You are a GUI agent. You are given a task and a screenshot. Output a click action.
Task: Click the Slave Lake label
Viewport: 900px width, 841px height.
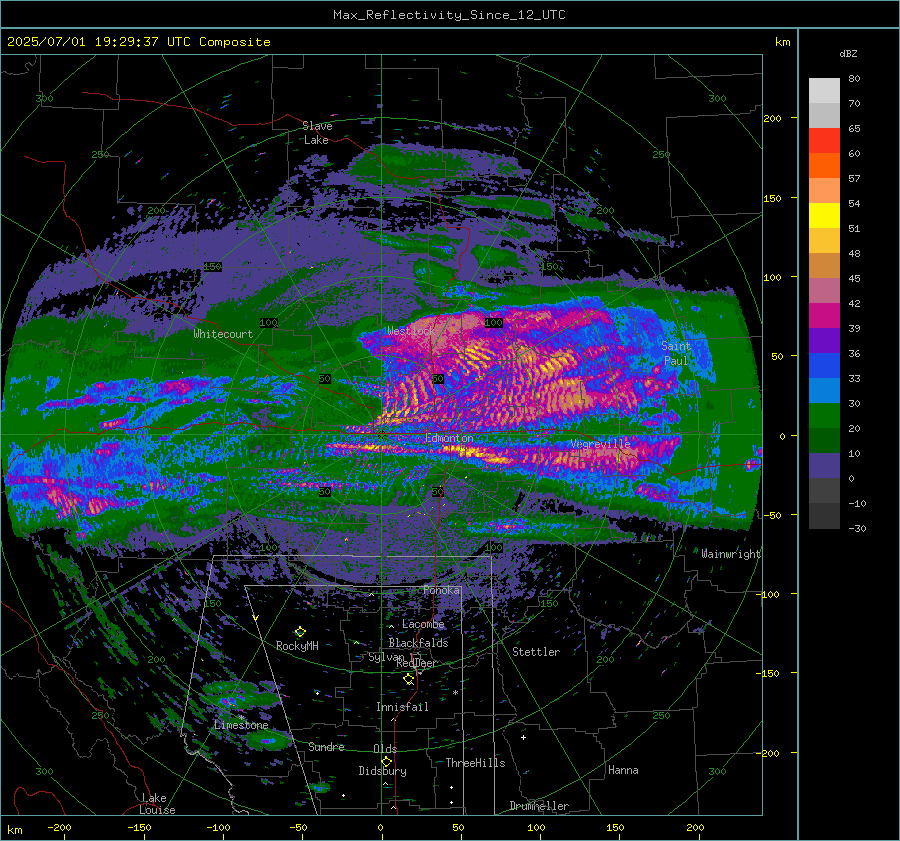pos(317,133)
